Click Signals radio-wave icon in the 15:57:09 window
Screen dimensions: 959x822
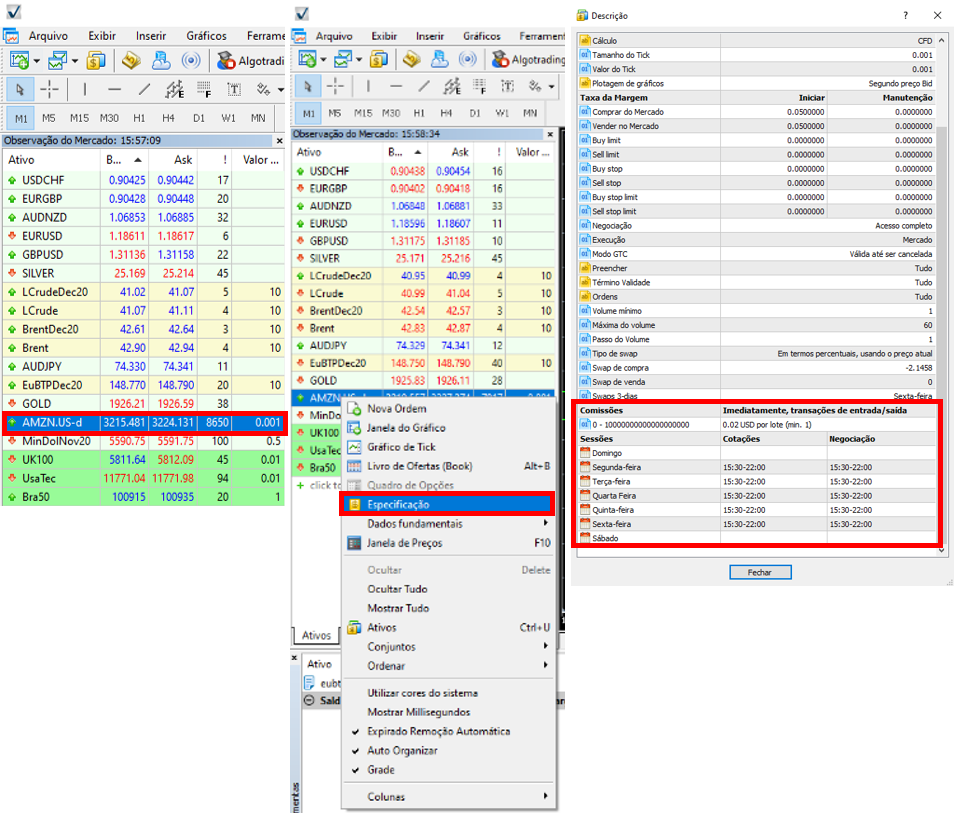pos(191,61)
